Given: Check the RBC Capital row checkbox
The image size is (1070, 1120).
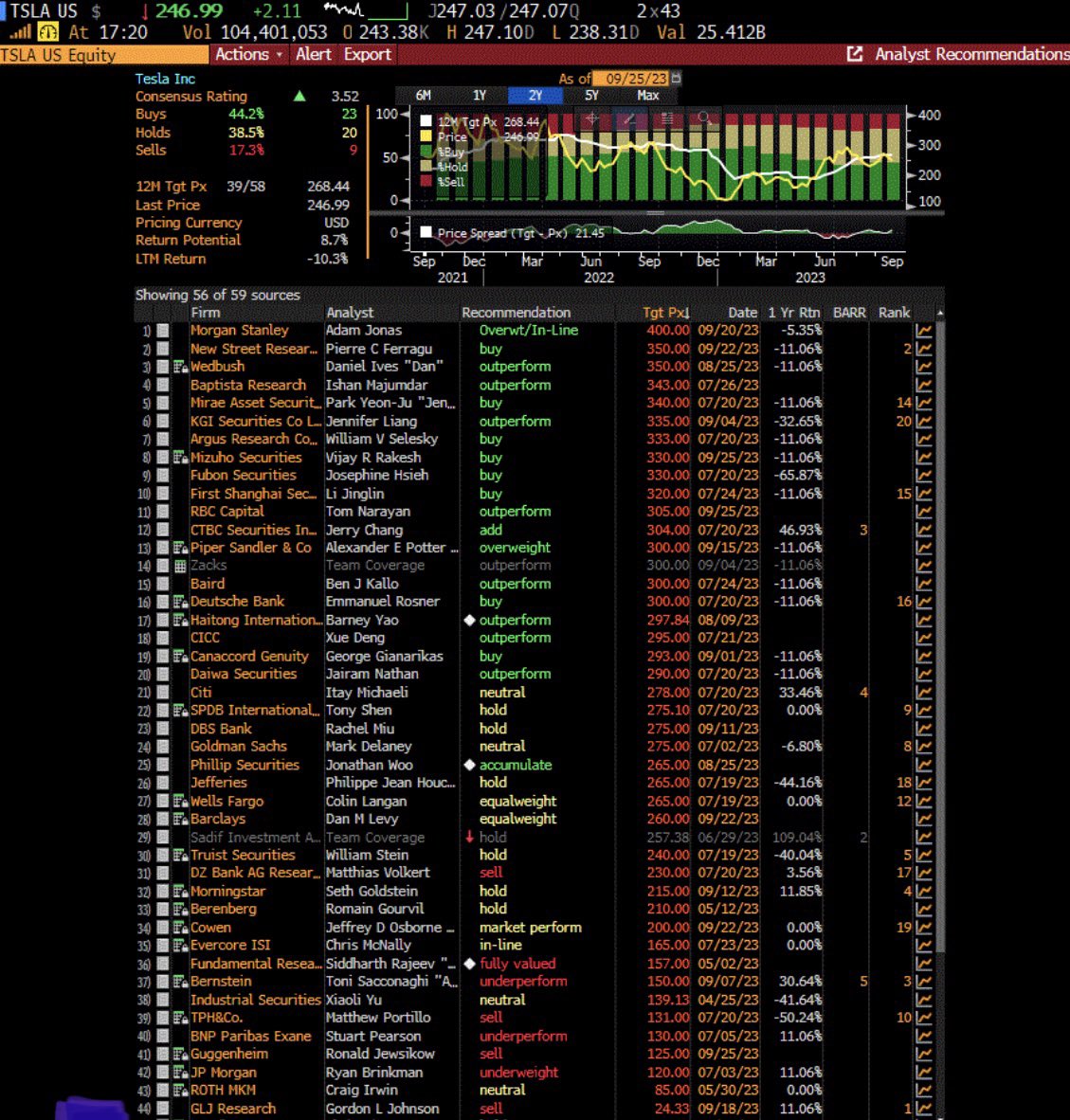Looking at the screenshot, I should (163, 512).
